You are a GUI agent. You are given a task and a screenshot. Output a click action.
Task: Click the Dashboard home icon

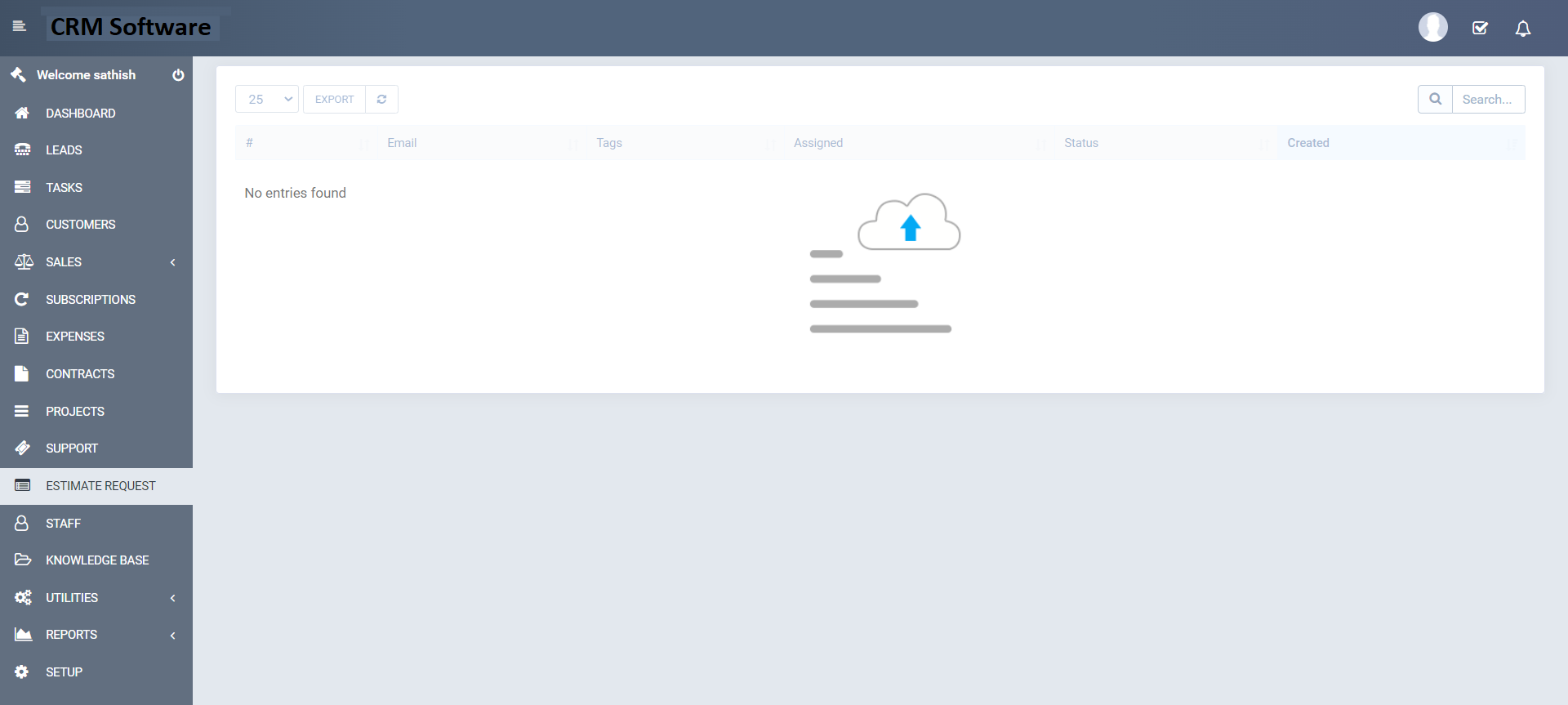click(x=22, y=114)
